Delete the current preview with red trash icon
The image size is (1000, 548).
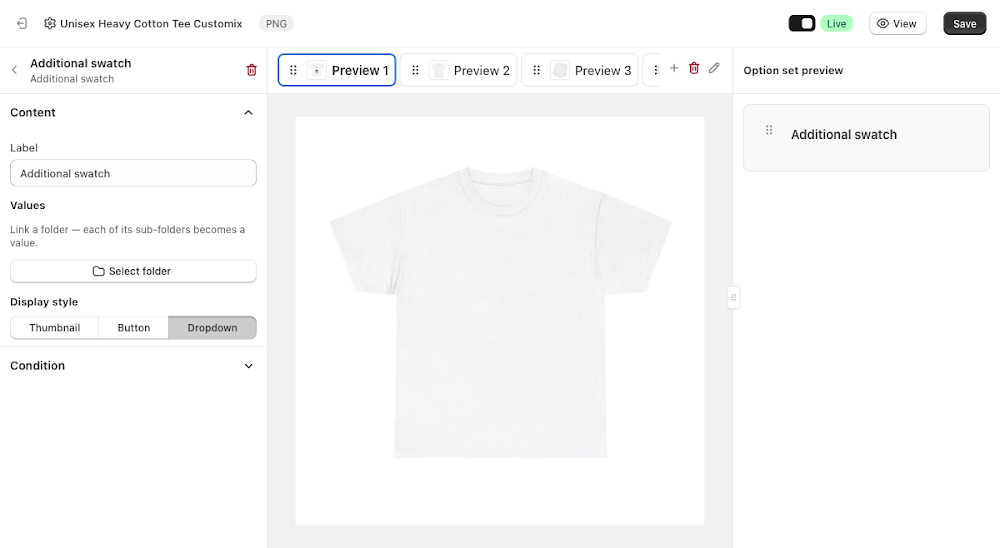[x=694, y=68]
